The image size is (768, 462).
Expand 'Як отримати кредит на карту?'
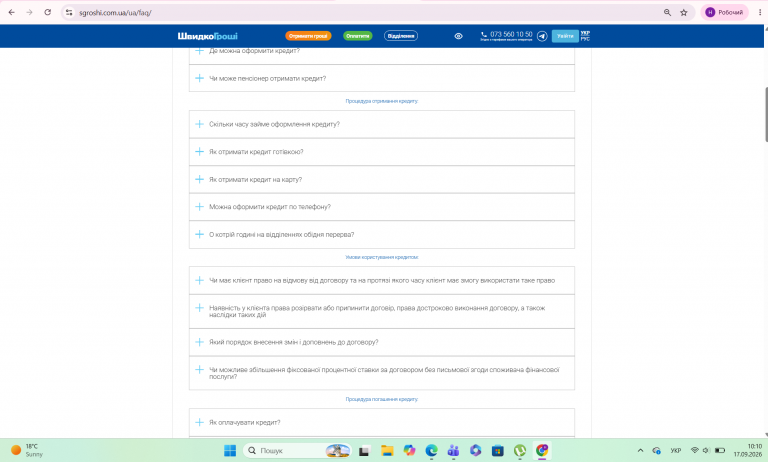pos(382,179)
